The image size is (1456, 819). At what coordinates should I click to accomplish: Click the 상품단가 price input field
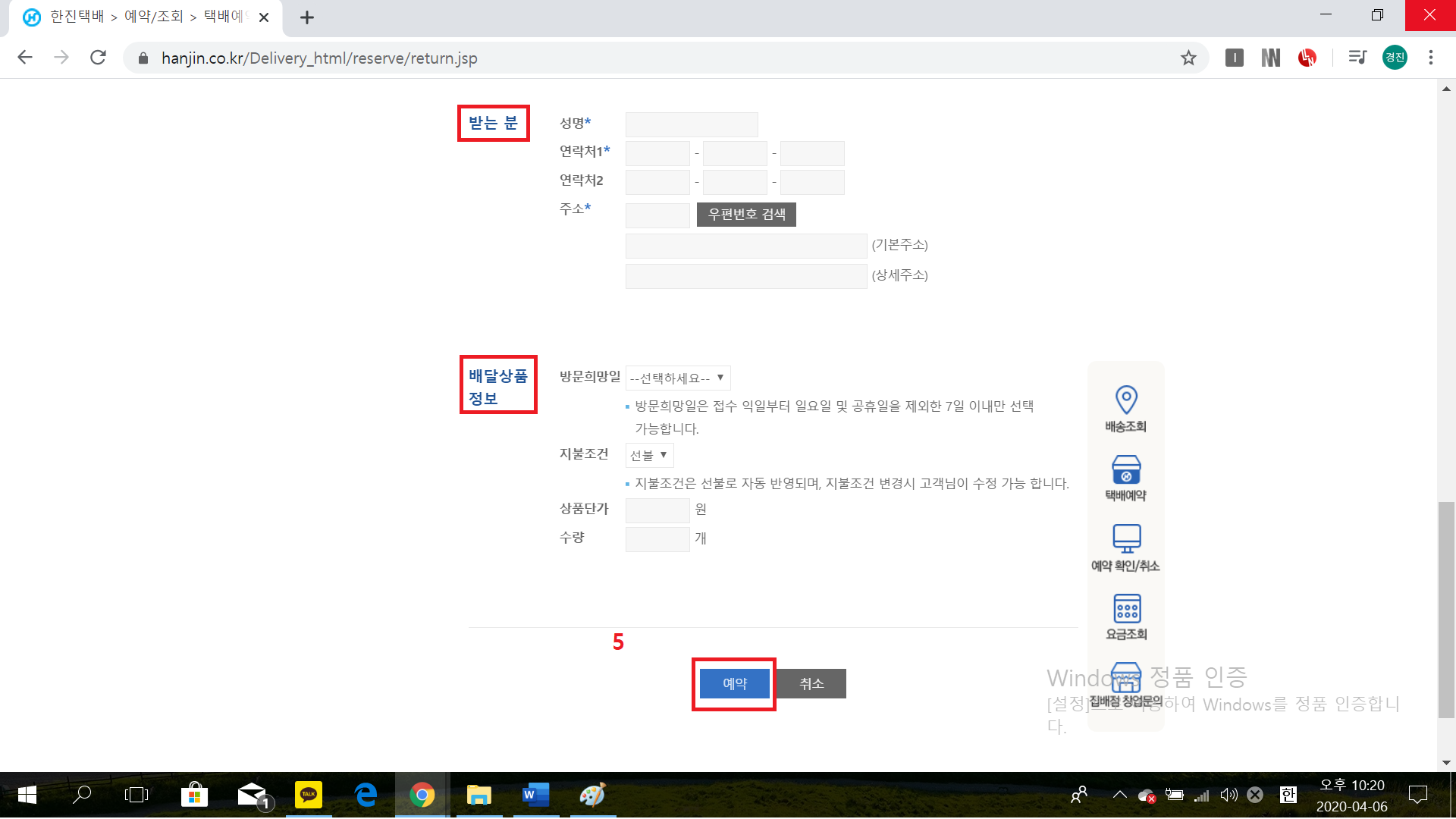657,510
